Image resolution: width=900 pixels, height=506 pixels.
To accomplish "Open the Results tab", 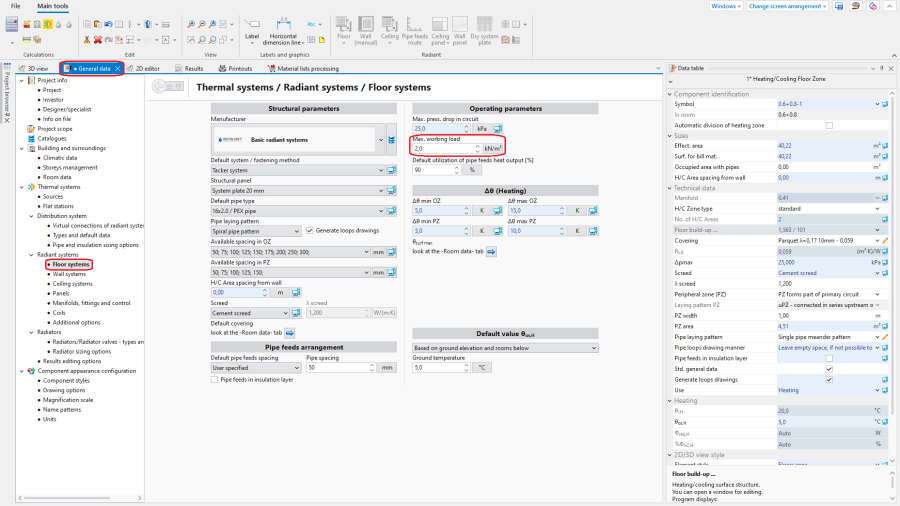I will (x=189, y=69).
